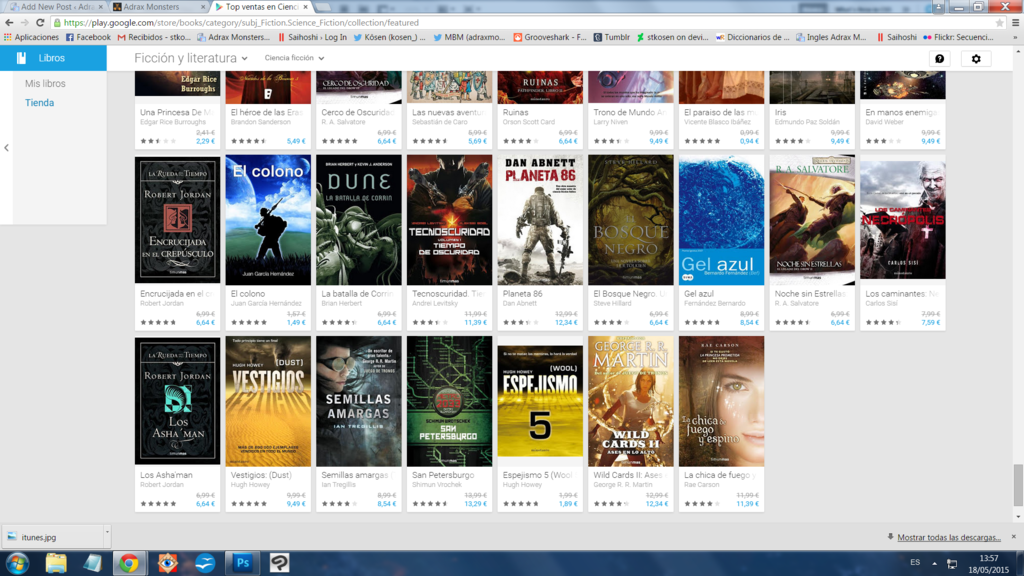Open the help question mark icon
The width and height of the screenshot is (1024, 576).
tap(939, 59)
